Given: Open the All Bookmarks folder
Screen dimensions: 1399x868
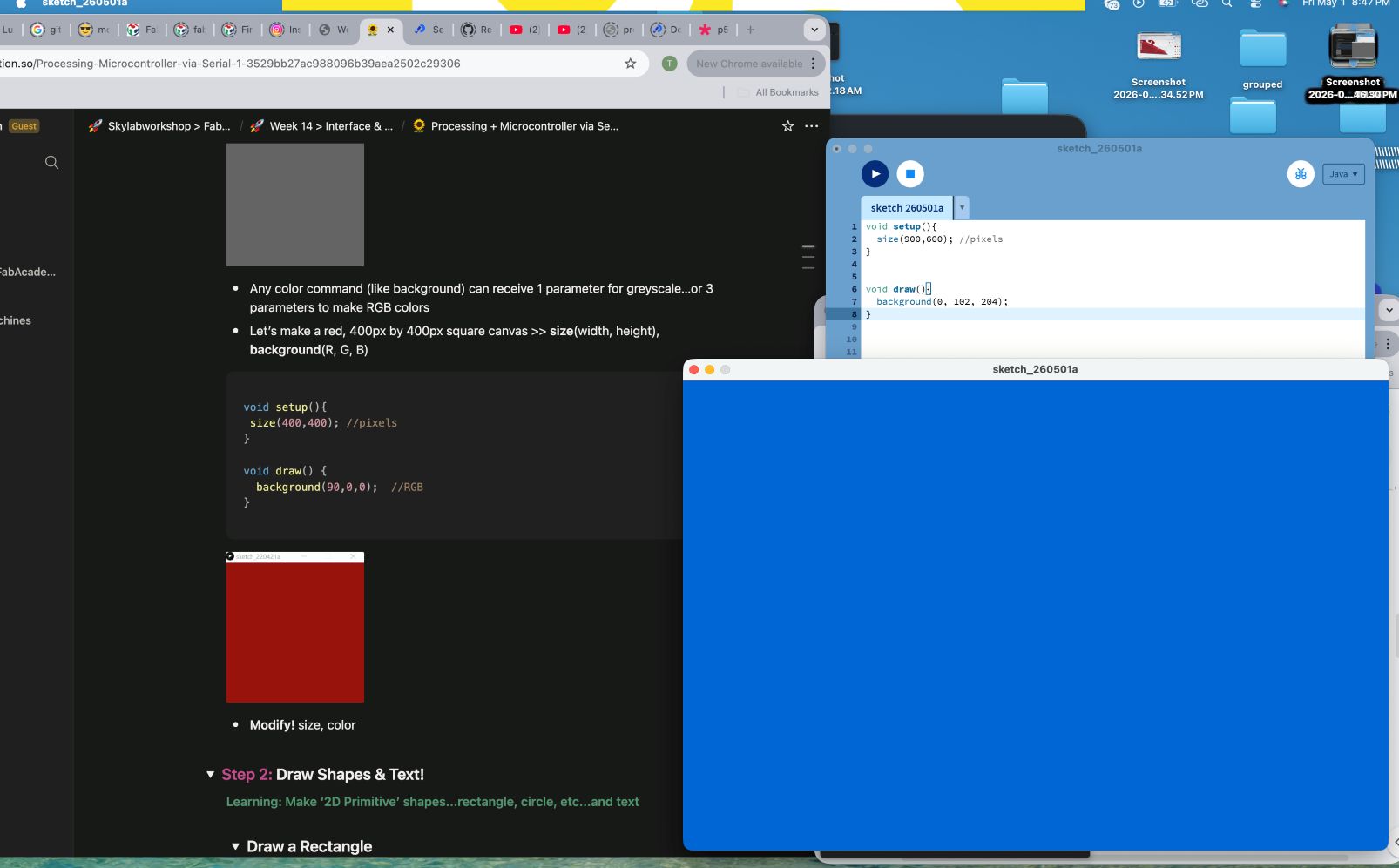Looking at the screenshot, I should (778, 92).
